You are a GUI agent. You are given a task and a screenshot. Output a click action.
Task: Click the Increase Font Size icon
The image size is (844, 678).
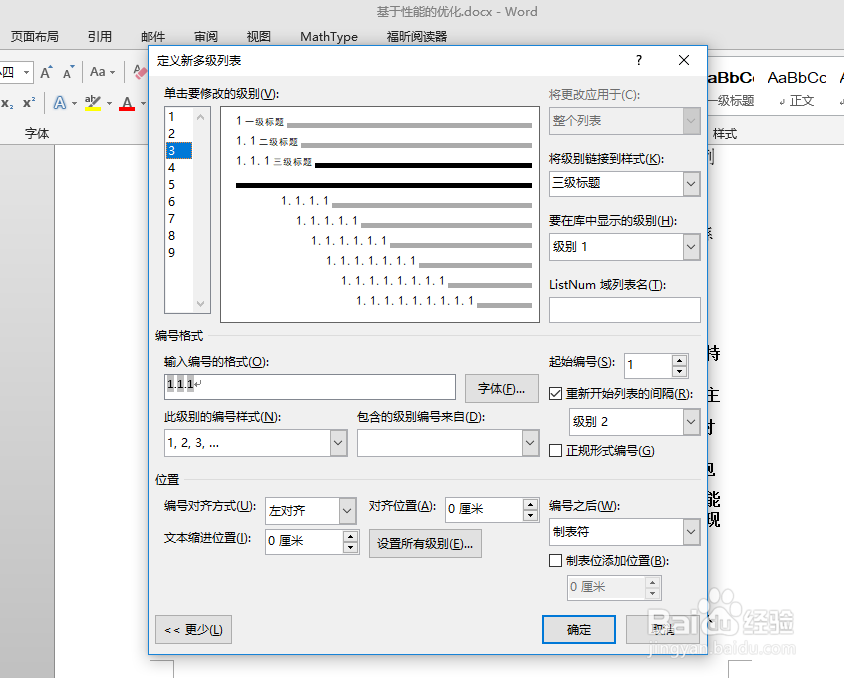point(46,72)
